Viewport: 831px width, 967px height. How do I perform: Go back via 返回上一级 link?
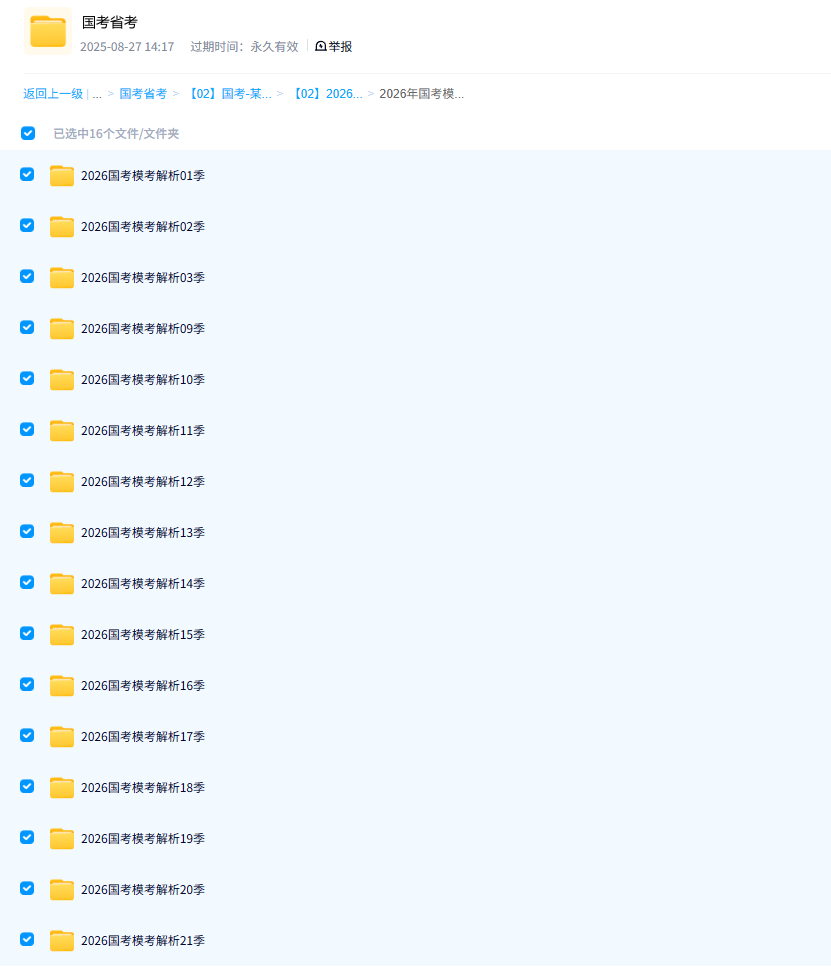53,94
